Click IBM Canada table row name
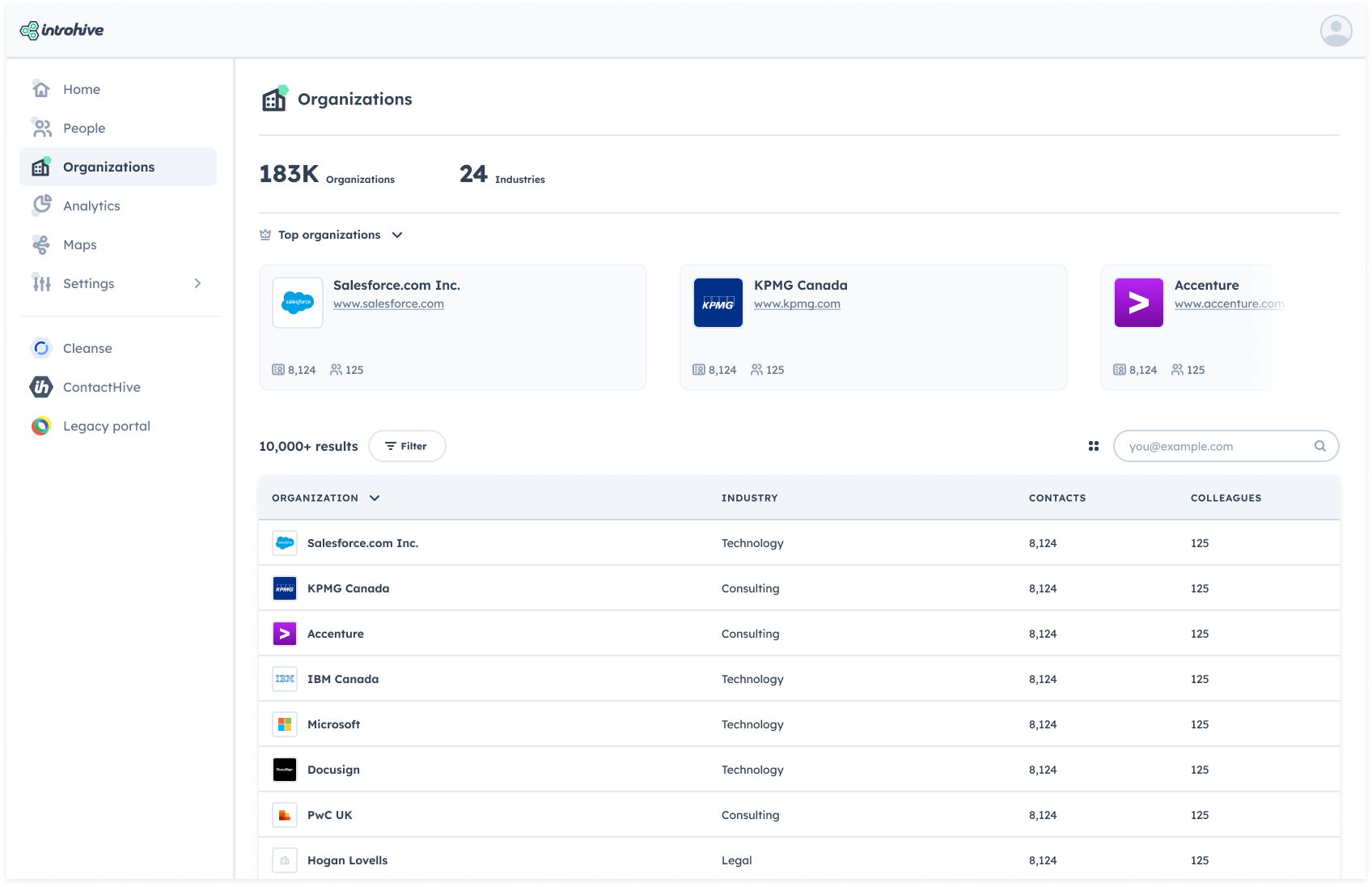1372x887 pixels. 343,679
